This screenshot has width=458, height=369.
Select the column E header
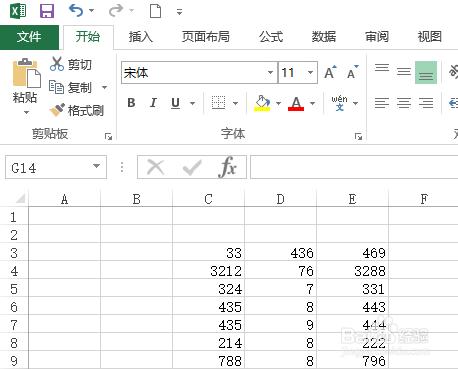click(x=353, y=199)
